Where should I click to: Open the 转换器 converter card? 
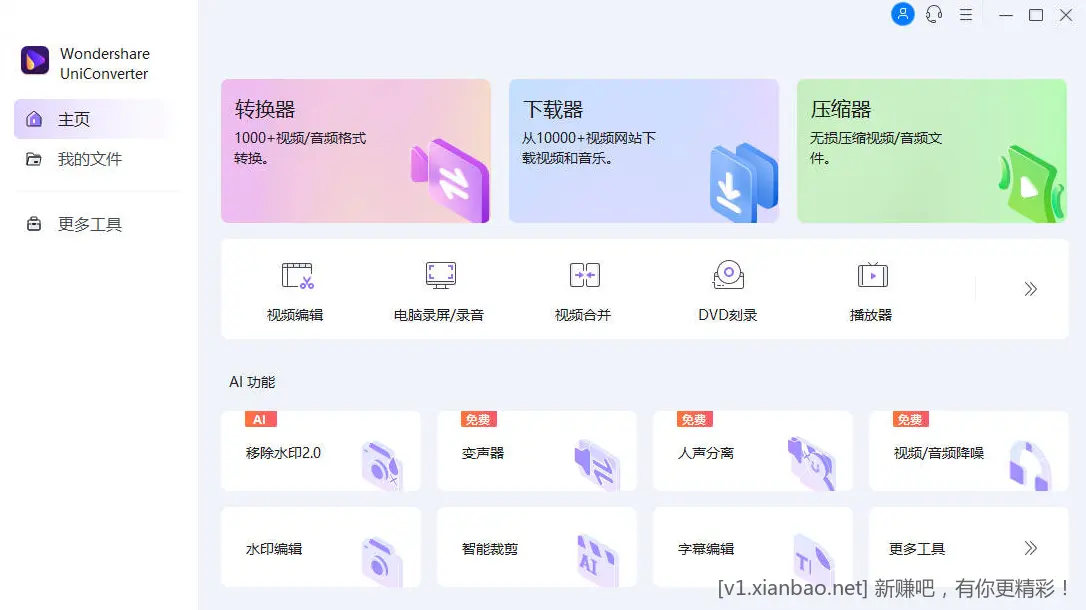[356, 151]
